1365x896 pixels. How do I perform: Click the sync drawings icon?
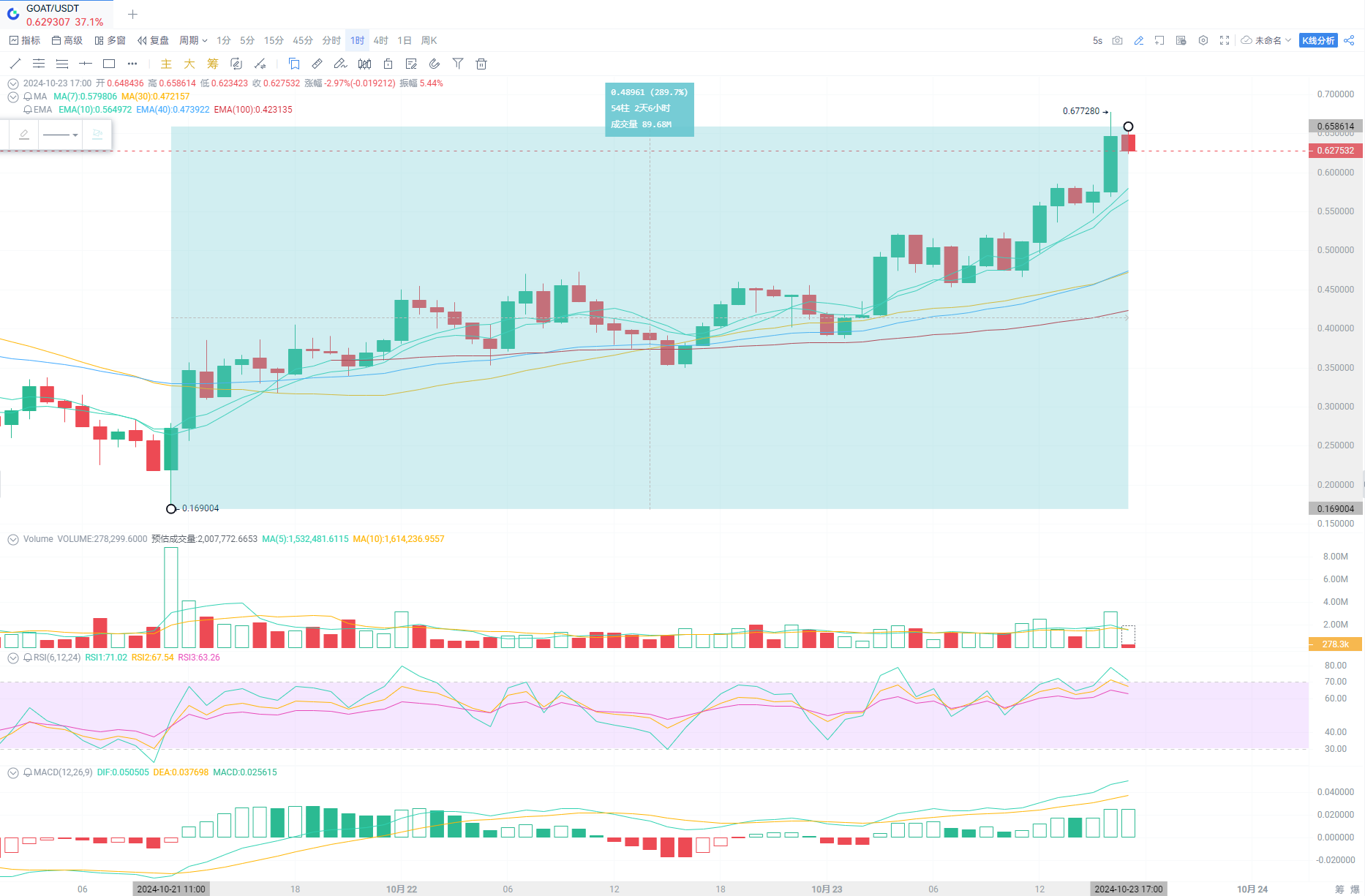pyautogui.click(x=236, y=64)
